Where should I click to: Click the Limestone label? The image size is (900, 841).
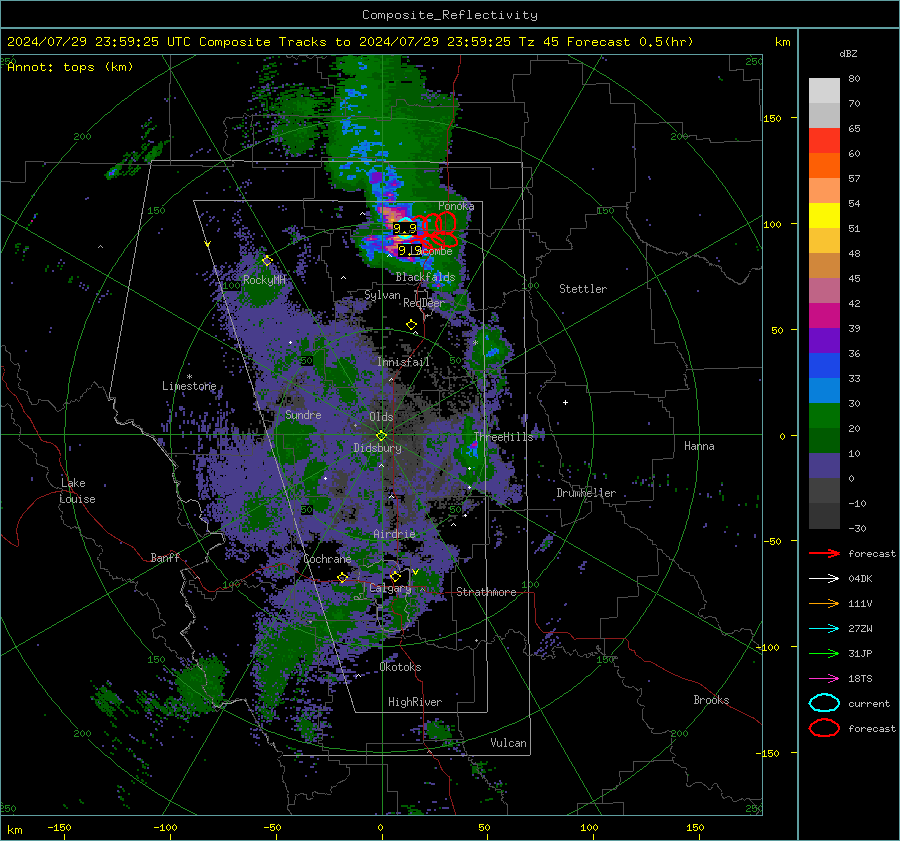189,386
